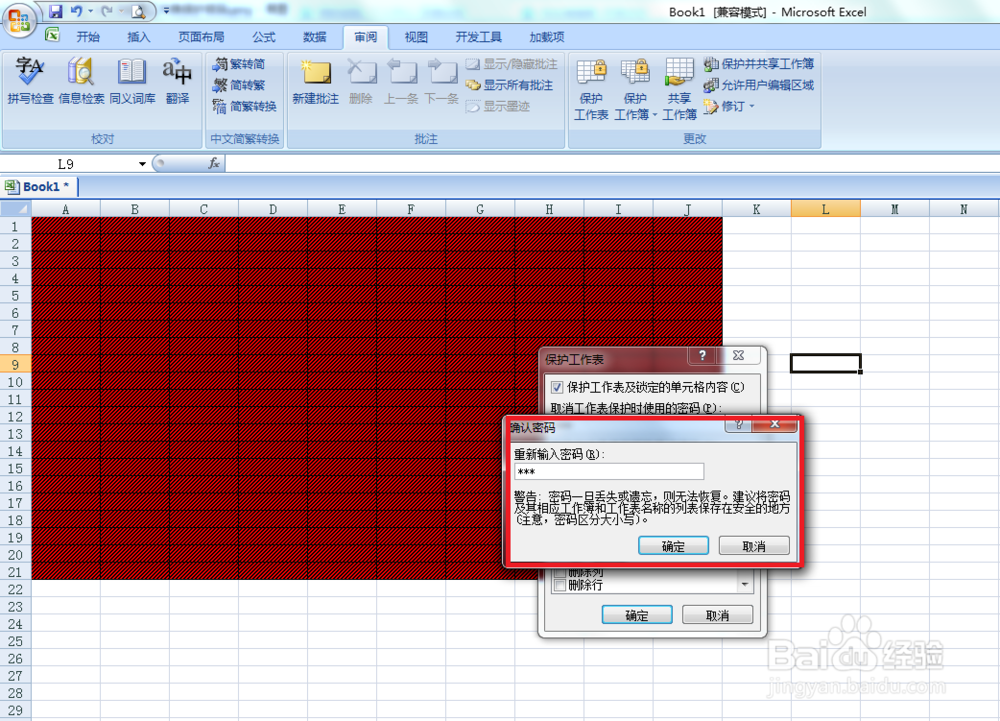Viewport: 1000px width, 721px height.
Task: Open the Translate tool (翻译)
Action: (177, 81)
